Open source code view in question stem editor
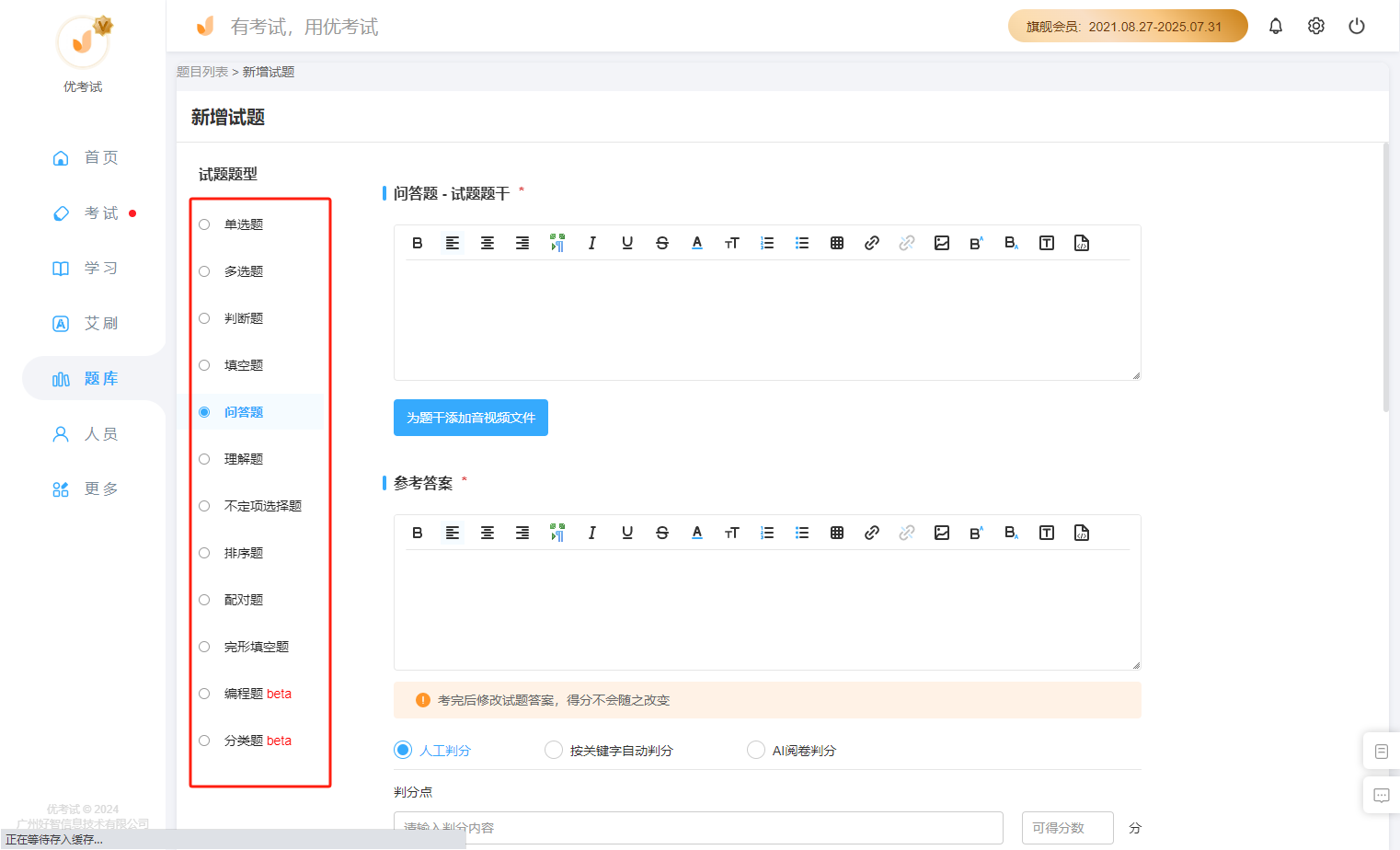This screenshot has height=850, width=1400. [x=1082, y=243]
